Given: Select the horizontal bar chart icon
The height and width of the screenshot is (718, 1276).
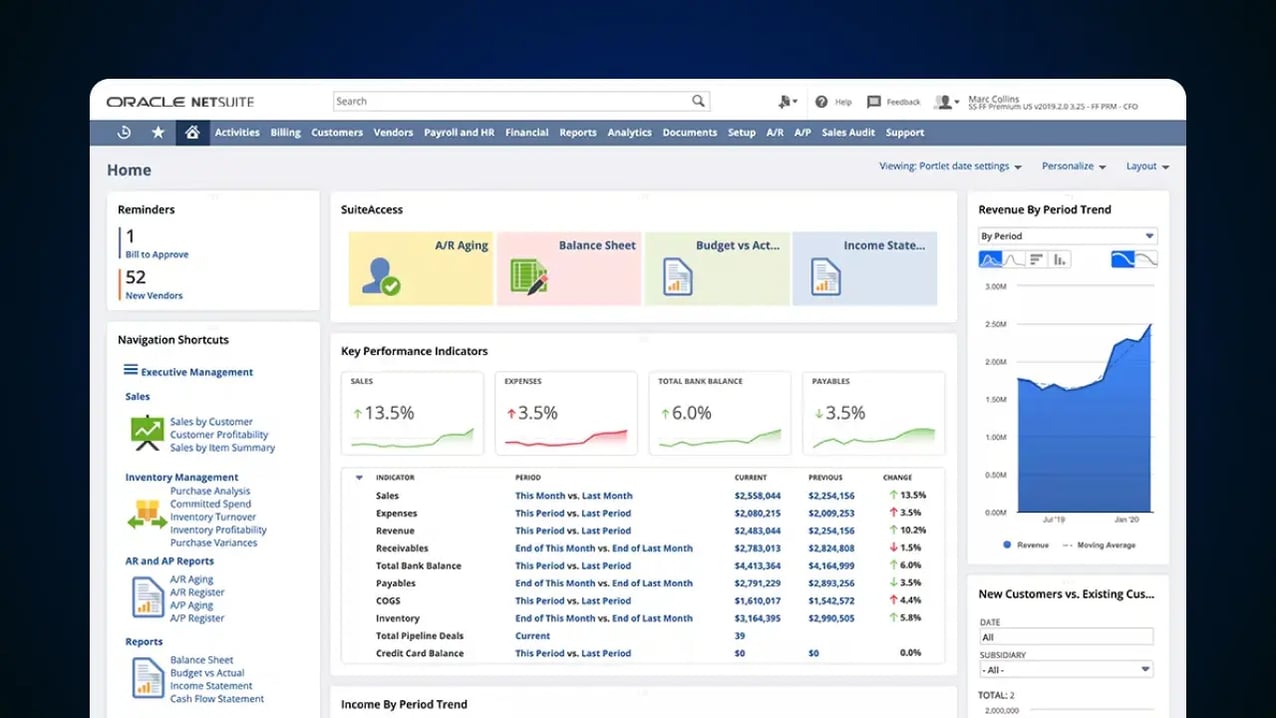Looking at the screenshot, I should pos(1036,258).
